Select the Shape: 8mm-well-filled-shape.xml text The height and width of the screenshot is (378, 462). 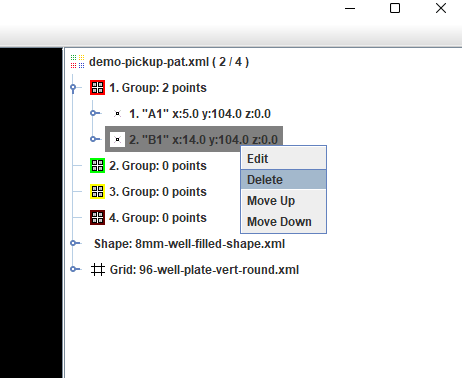[189, 244]
